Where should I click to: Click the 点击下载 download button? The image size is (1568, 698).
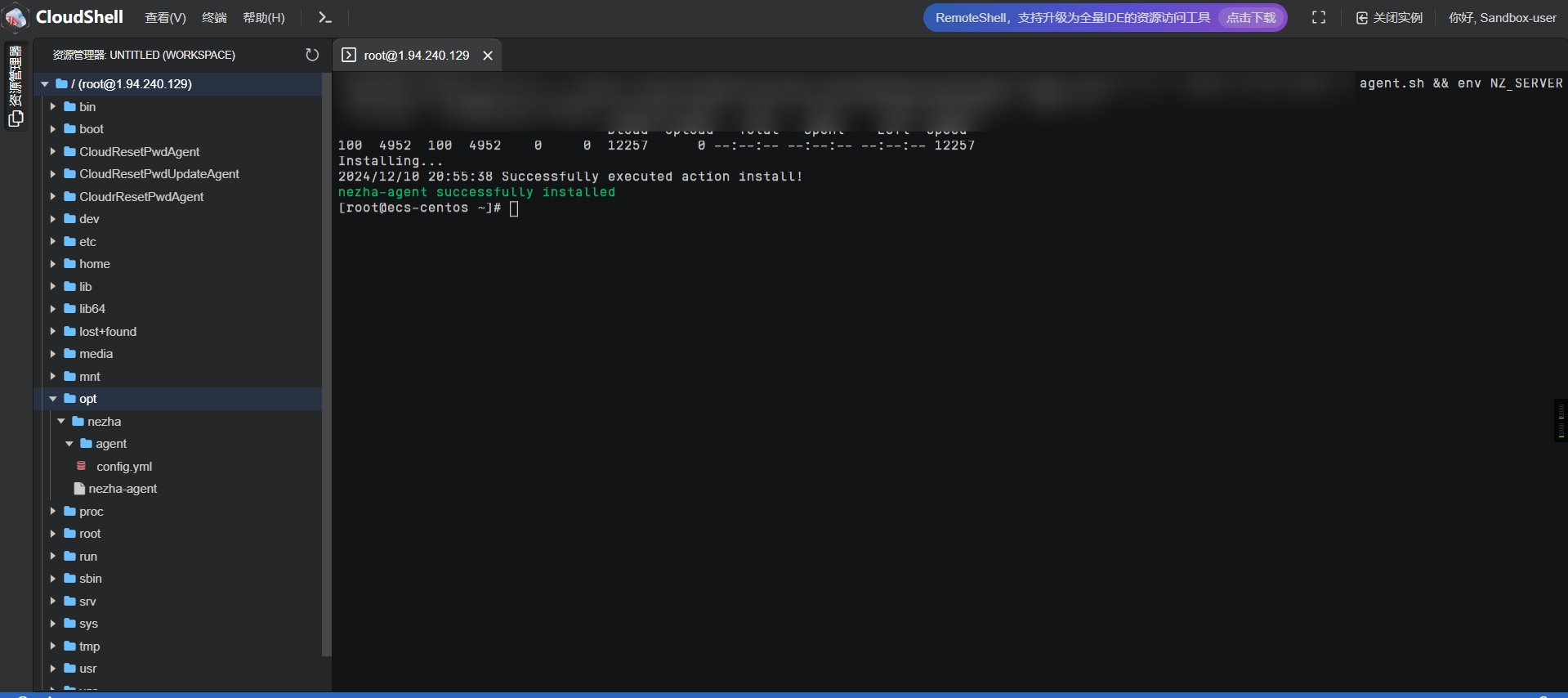[1251, 17]
